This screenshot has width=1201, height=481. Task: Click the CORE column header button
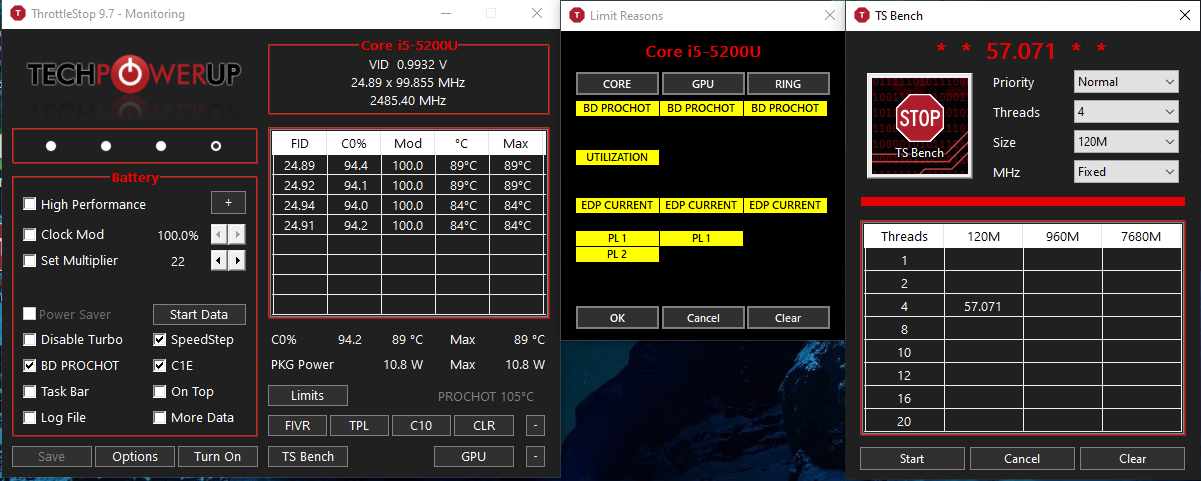[617, 84]
